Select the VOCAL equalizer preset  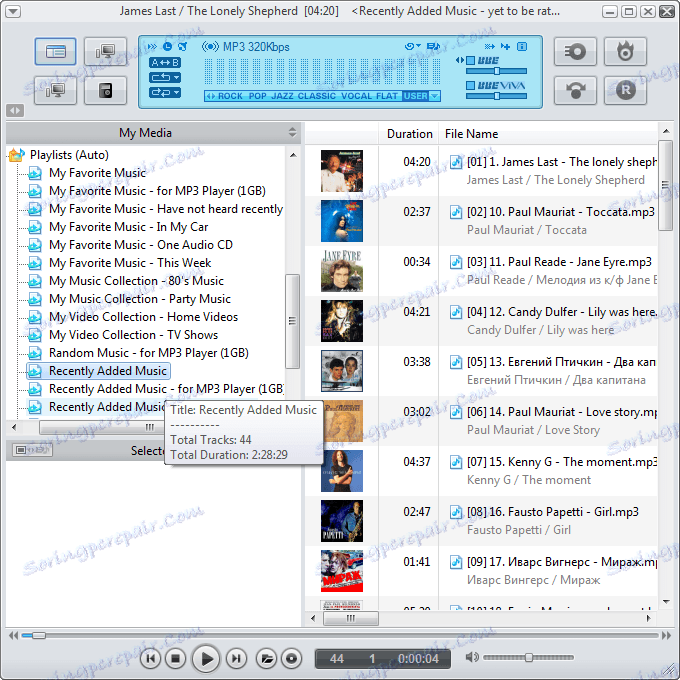(356, 96)
